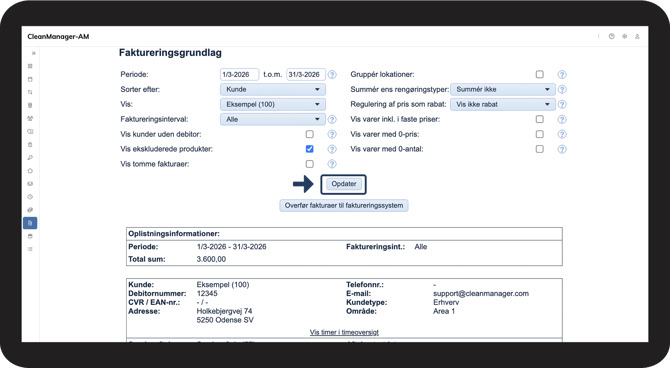The height and width of the screenshot is (368, 670).
Task: Open the calendar icon in sidebar
Action: [x=30, y=79]
